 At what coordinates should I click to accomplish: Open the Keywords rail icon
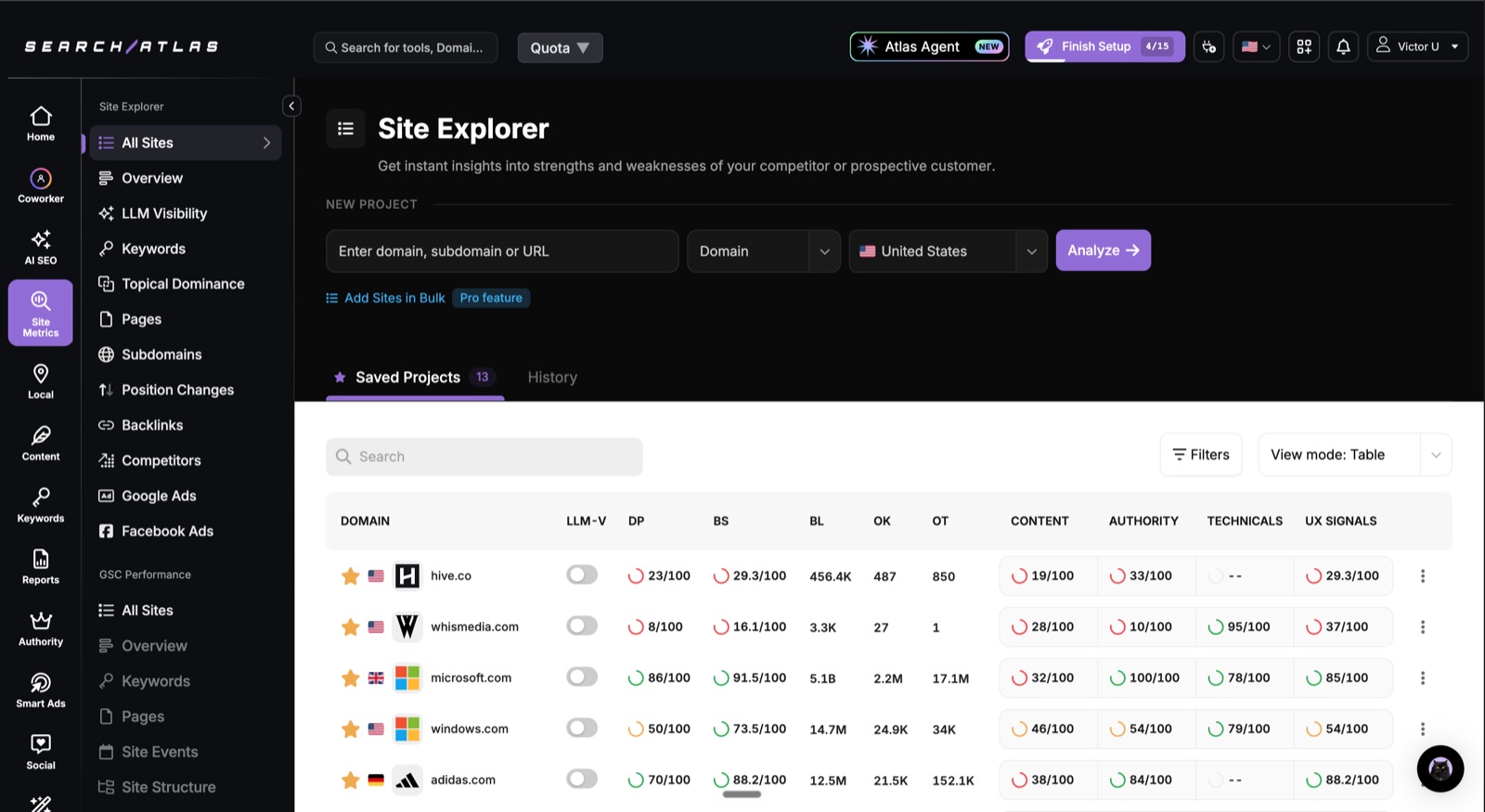[41, 506]
